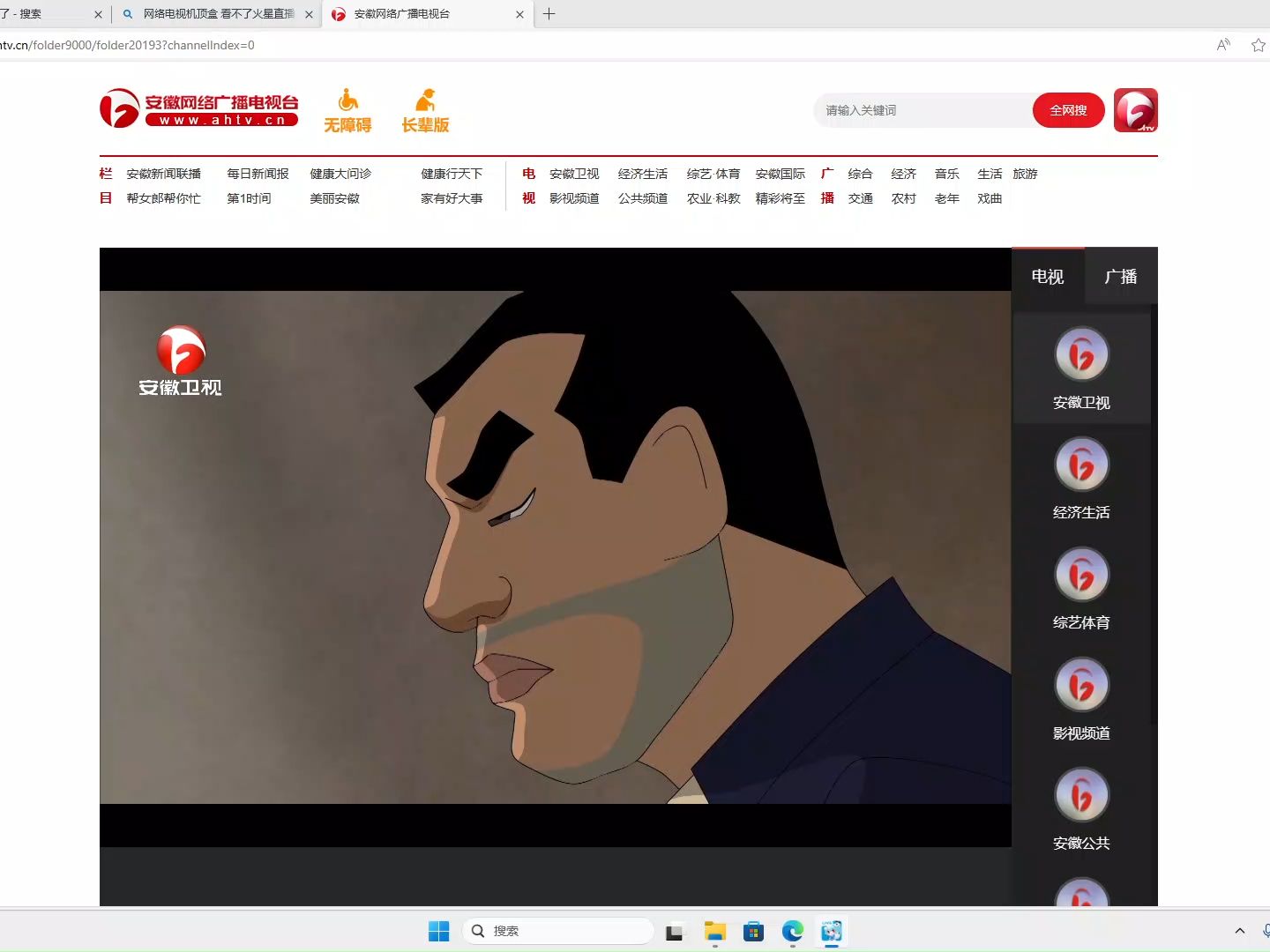Open the 经济 radio channel link
This screenshot has width=1270, height=952.
pyautogui.click(x=903, y=174)
